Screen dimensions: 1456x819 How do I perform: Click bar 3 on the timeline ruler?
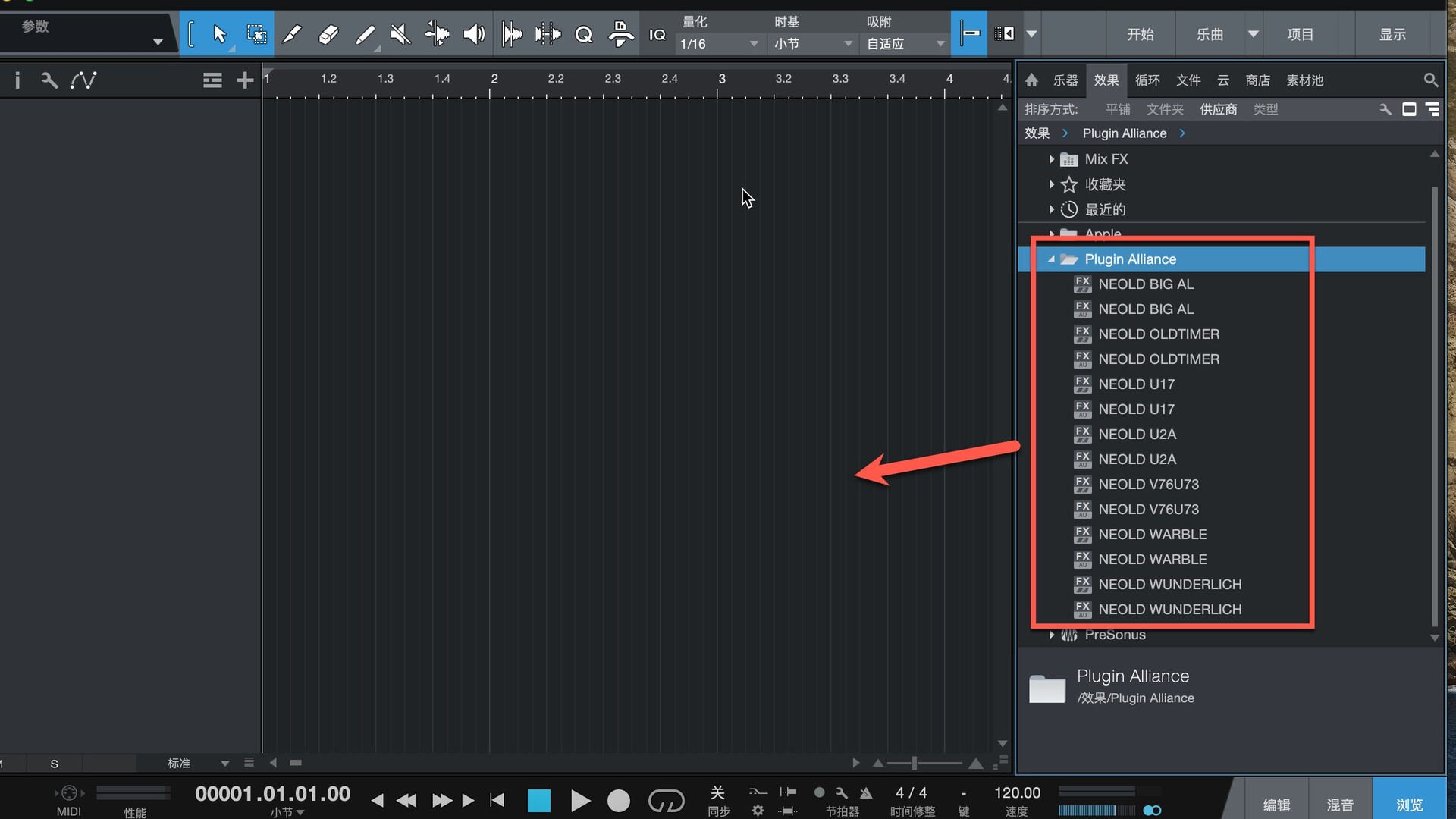point(721,79)
